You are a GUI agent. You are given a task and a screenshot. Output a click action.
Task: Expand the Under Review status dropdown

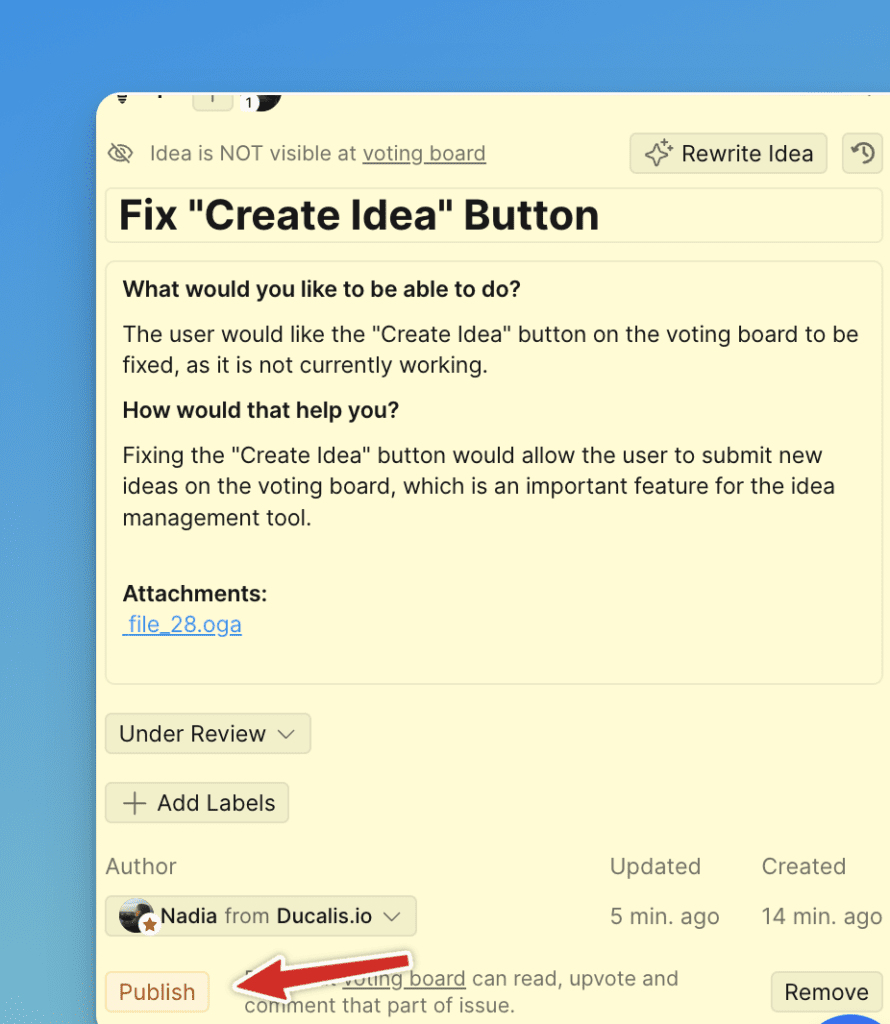click(x=207, y=733)
